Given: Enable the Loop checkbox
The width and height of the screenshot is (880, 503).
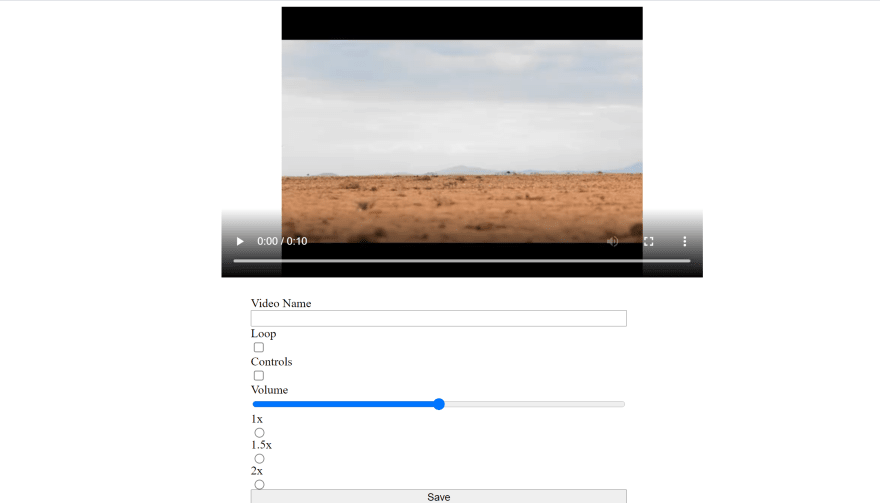Looking at the screenshot, I should pyautogui.click(x=259, y=347).
